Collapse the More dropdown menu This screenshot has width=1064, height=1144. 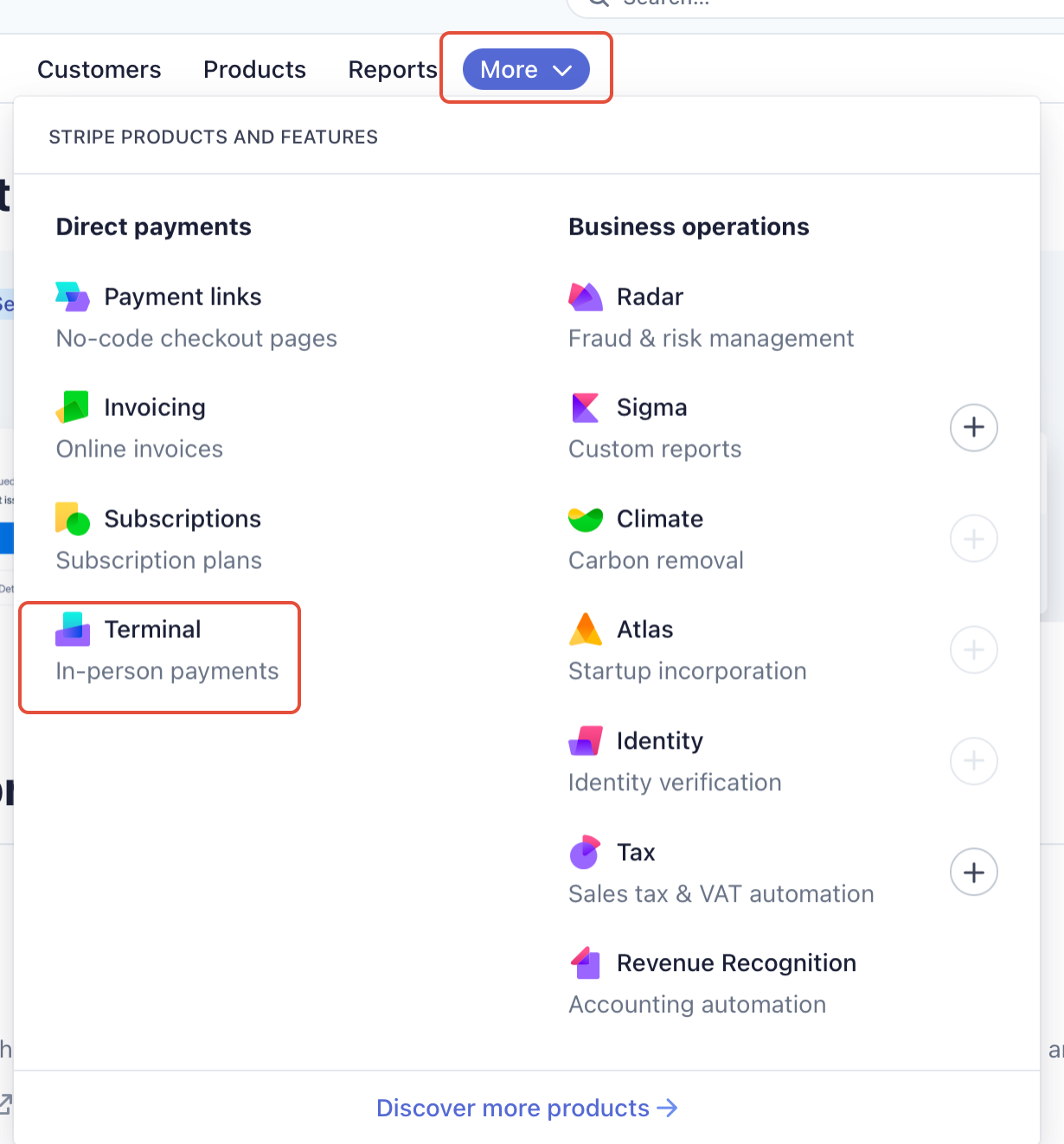tap(526, 69)
